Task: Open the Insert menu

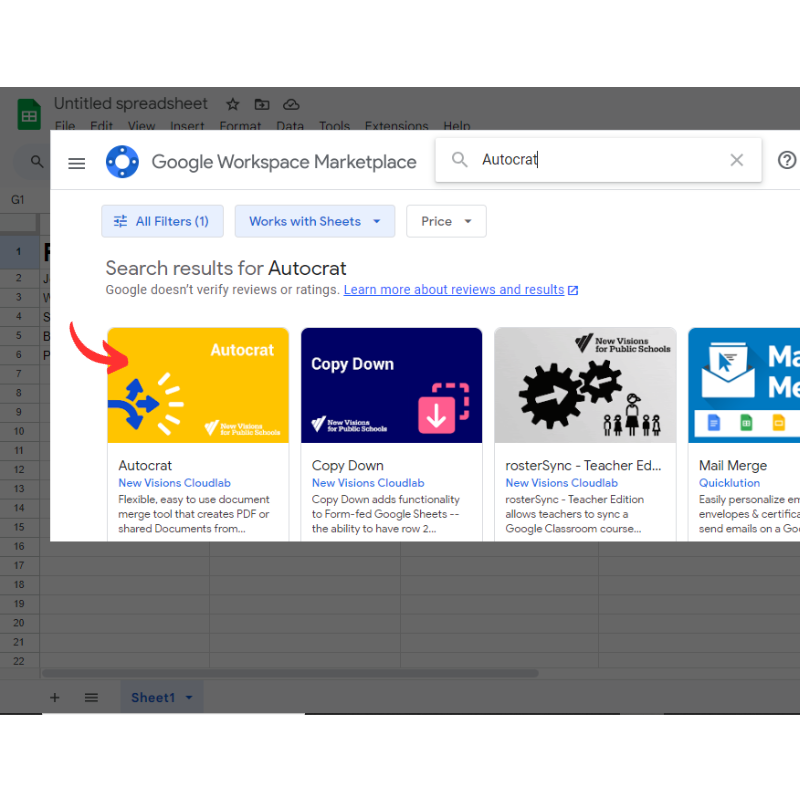Action: click(x=187, y=126)
